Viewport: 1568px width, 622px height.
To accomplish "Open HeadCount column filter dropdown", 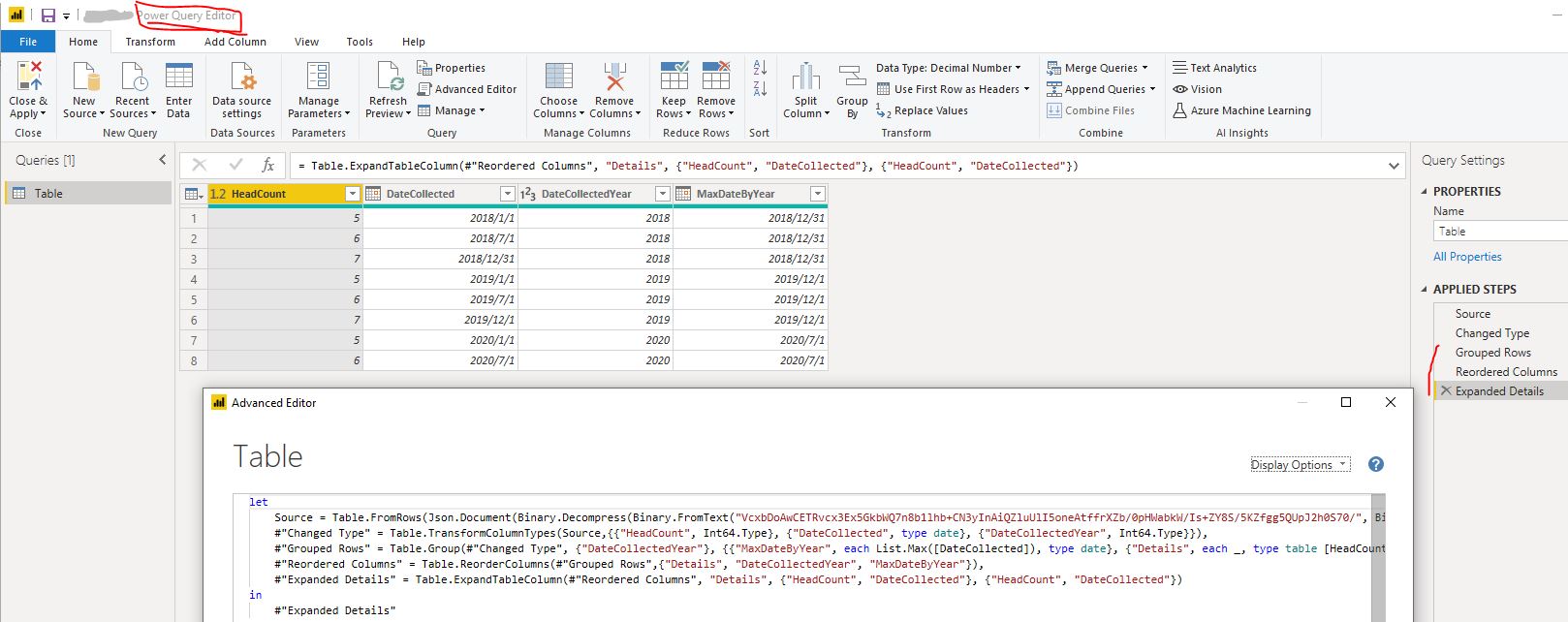I will (353, 194).
